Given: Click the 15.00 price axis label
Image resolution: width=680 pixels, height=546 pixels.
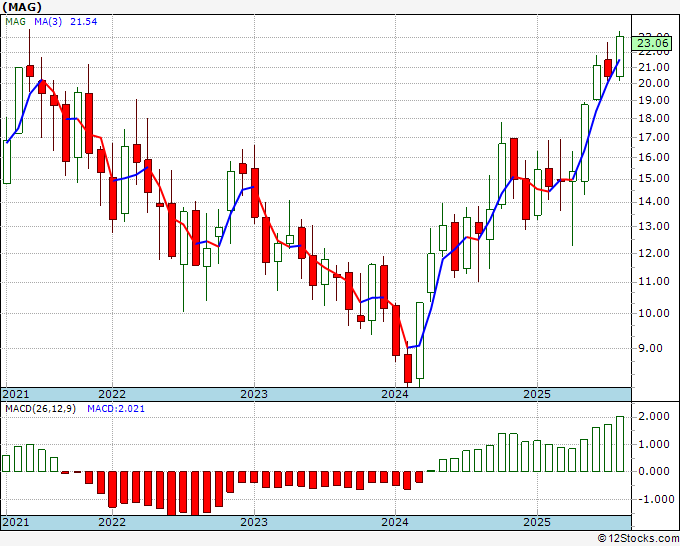Looking at the screenshot, I should [x=654, y=178].
